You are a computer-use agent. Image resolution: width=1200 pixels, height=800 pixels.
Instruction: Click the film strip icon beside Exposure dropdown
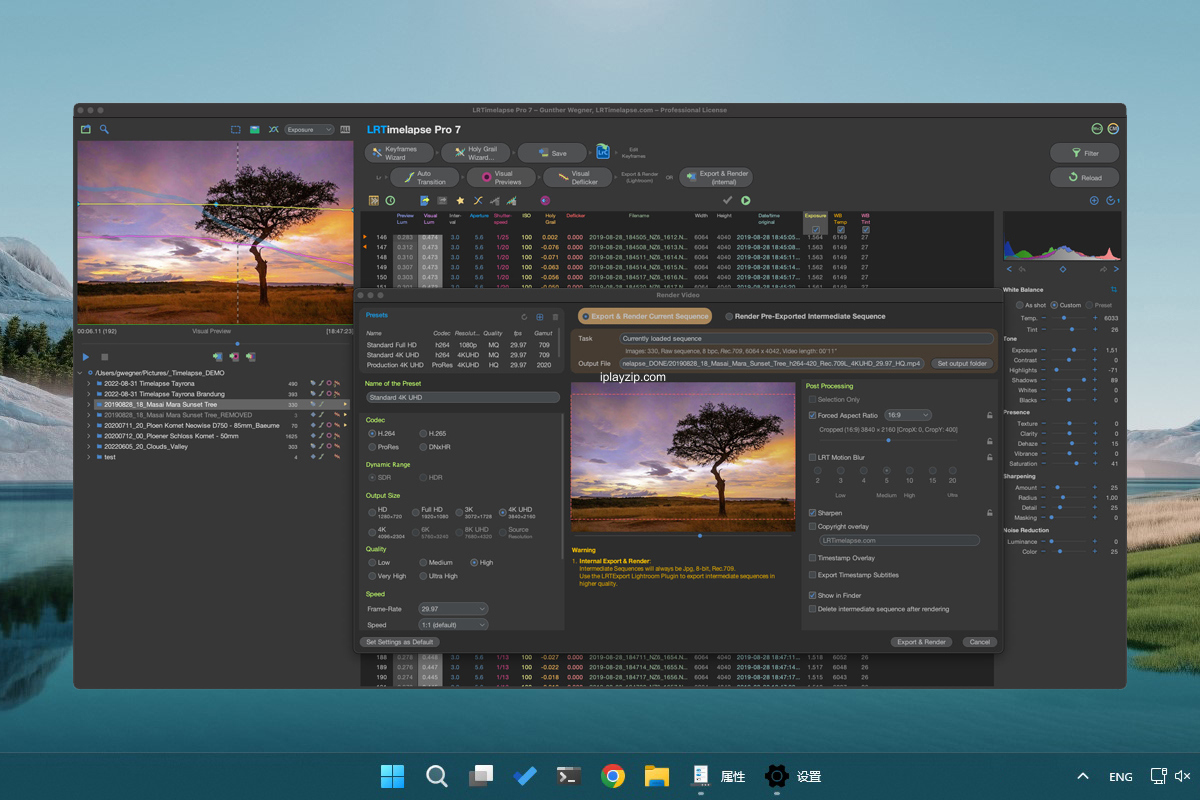click(345, 129)
